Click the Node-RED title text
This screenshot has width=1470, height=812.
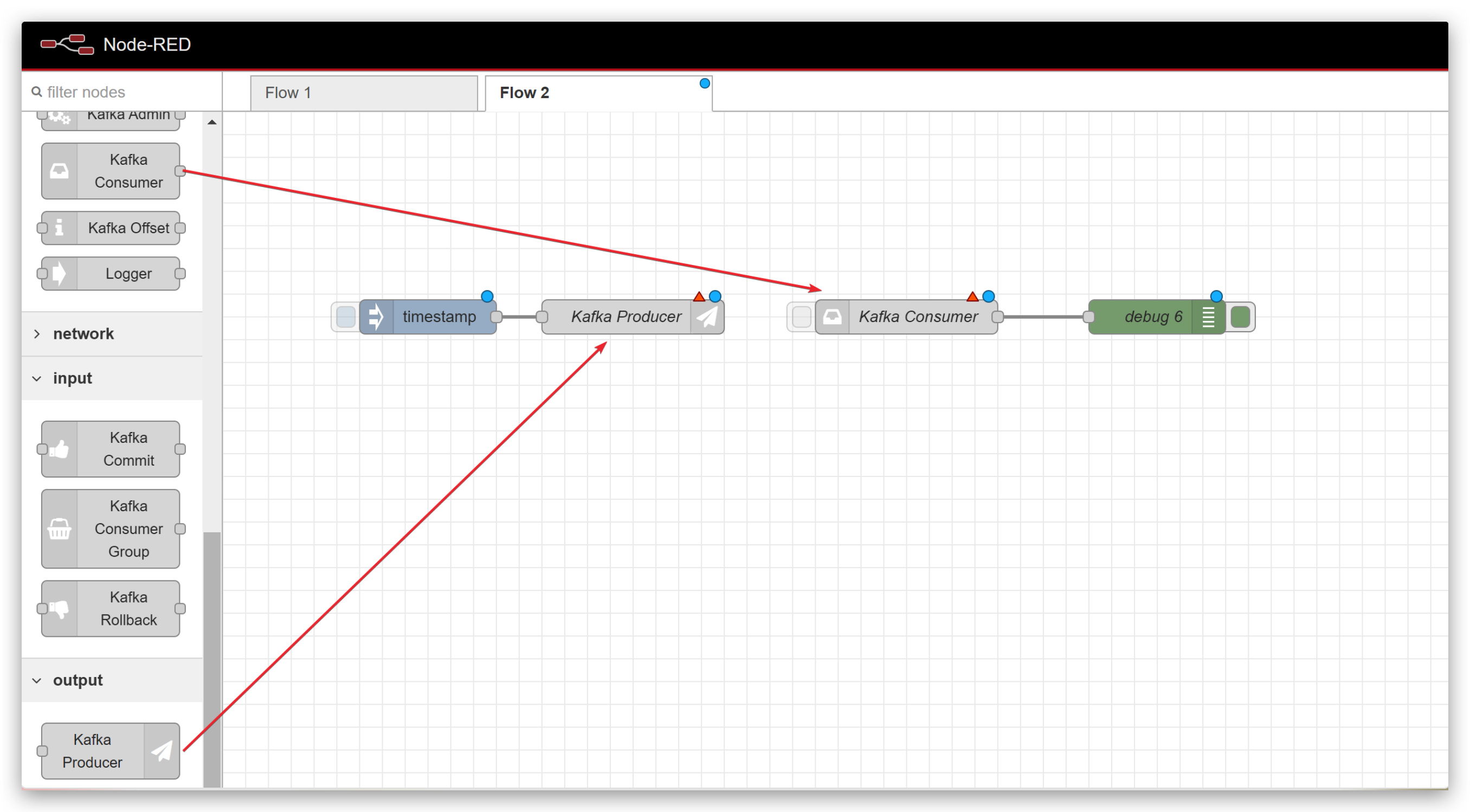[x=147, y=44]
